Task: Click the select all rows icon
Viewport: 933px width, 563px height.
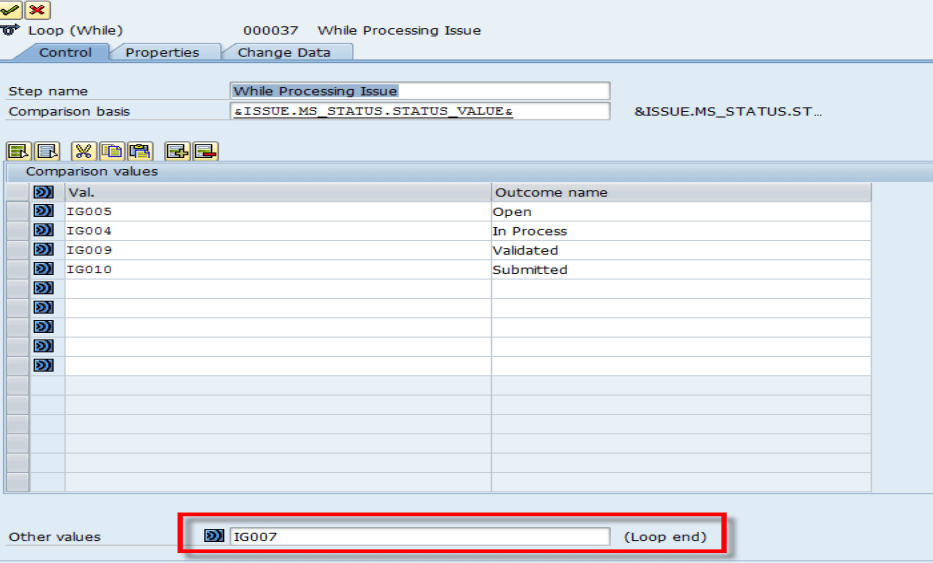Action: click(18, 151)
